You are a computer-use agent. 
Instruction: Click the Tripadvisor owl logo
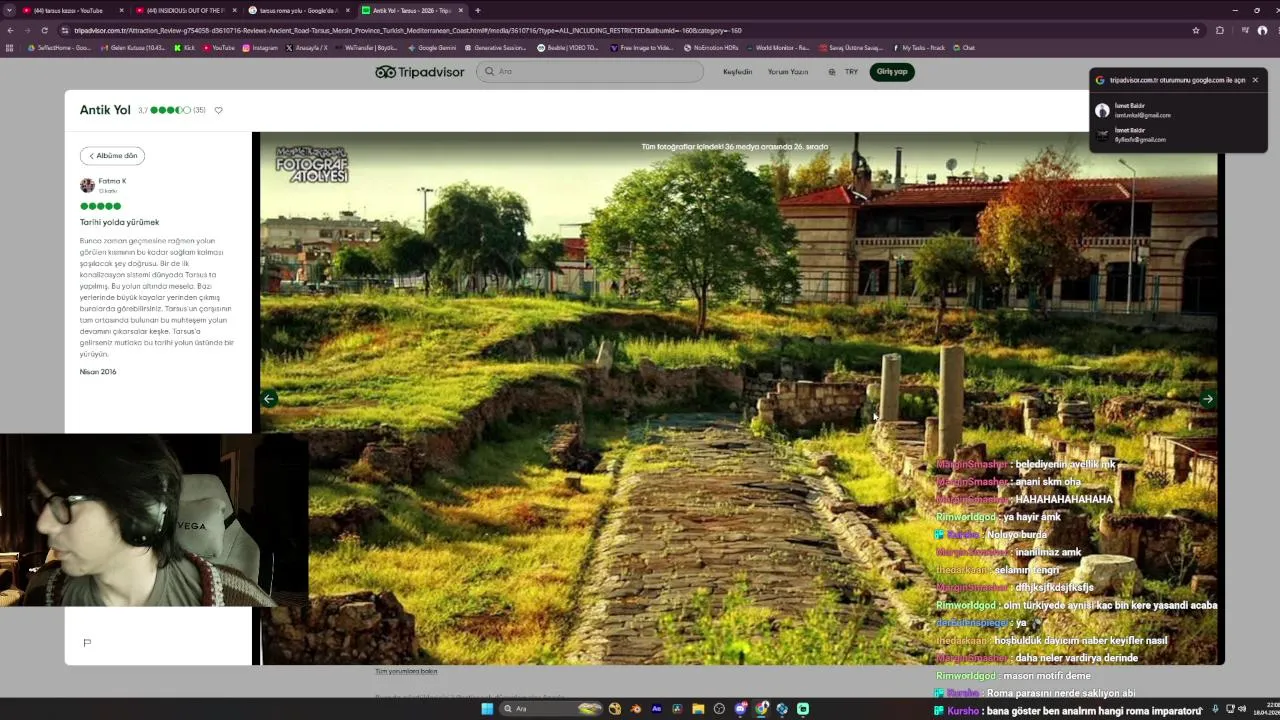pyautogui.click(x=419, y=72)
